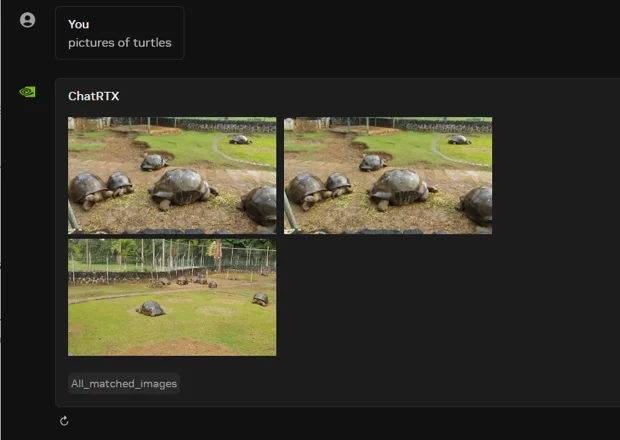Open the bottom grassy enclosure image
The height and width of the screenshot is (440, 620).
172,297
